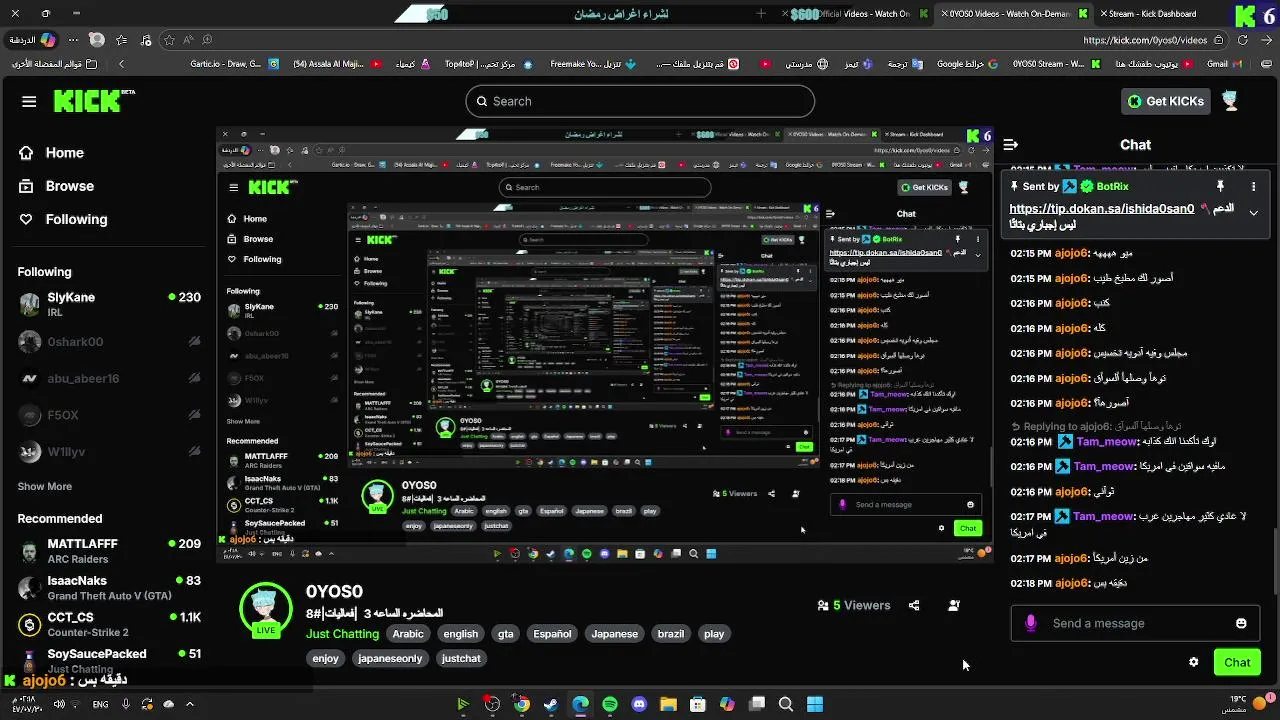The width and height of the screenshot is (1280, 720).
Task: Click the taskbar search icon
Action: tap(786, 704)
